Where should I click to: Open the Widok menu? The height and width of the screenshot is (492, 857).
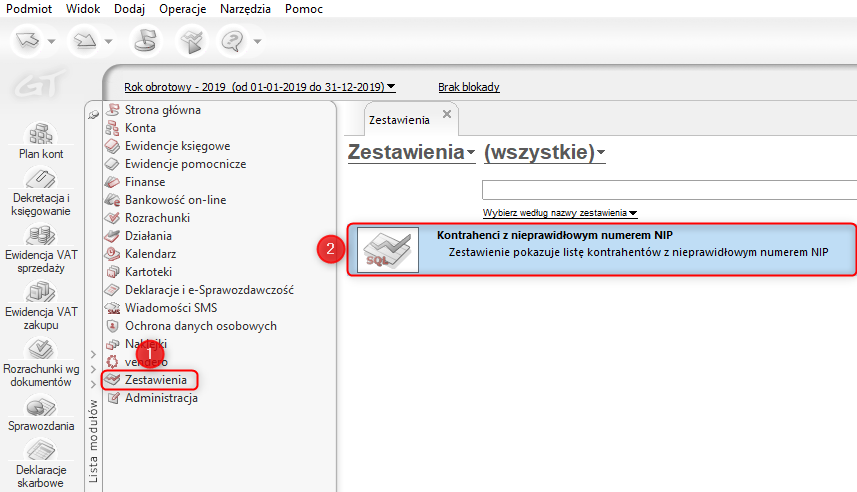coord(83,9)
